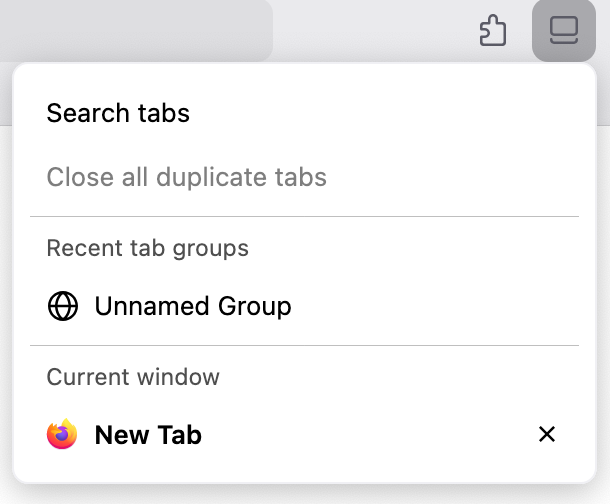Choose Close all duplicate tabs
The image size is (610, 504).
point(187,178)
